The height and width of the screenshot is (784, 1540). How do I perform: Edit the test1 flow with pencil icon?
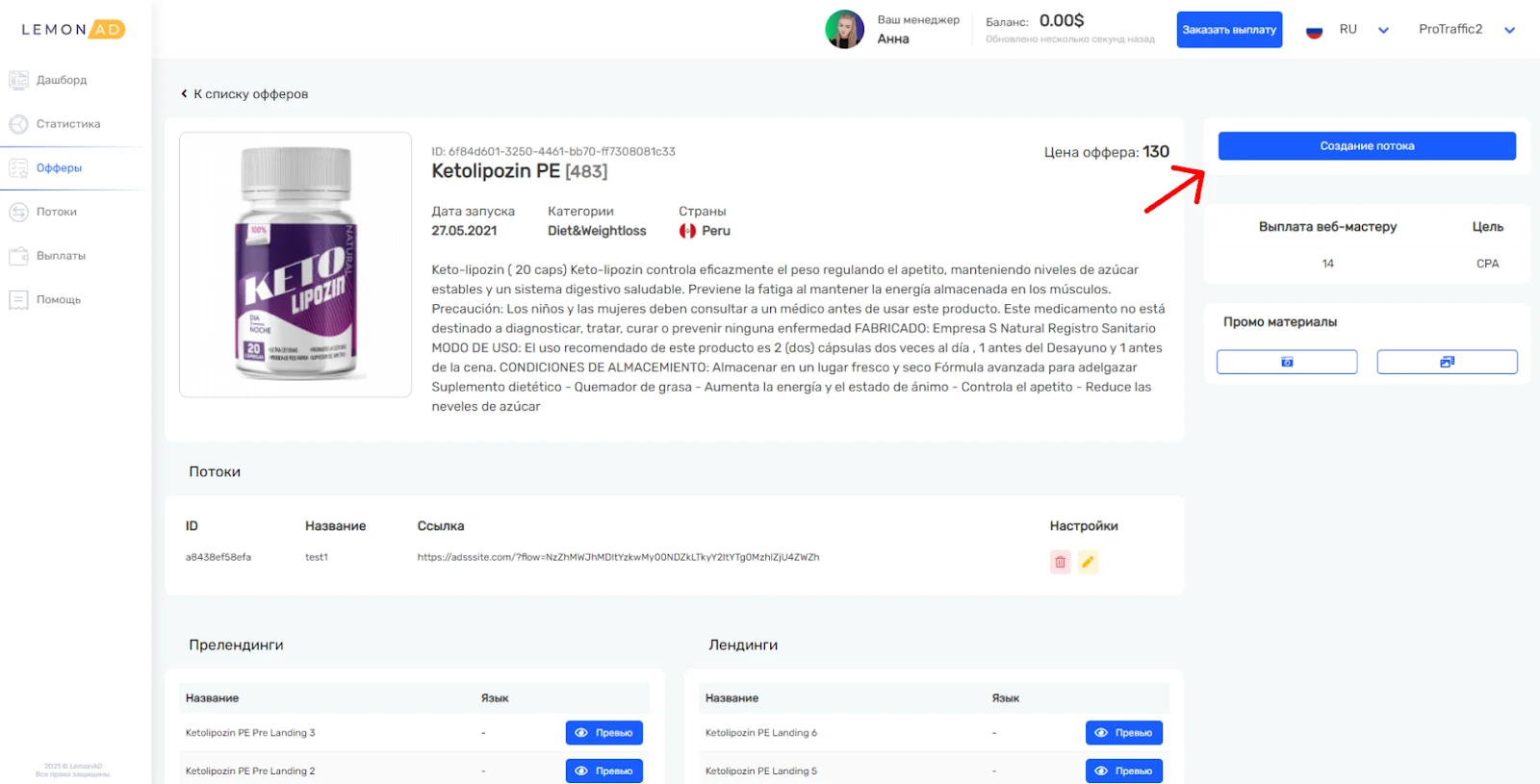pos(1088,562)
